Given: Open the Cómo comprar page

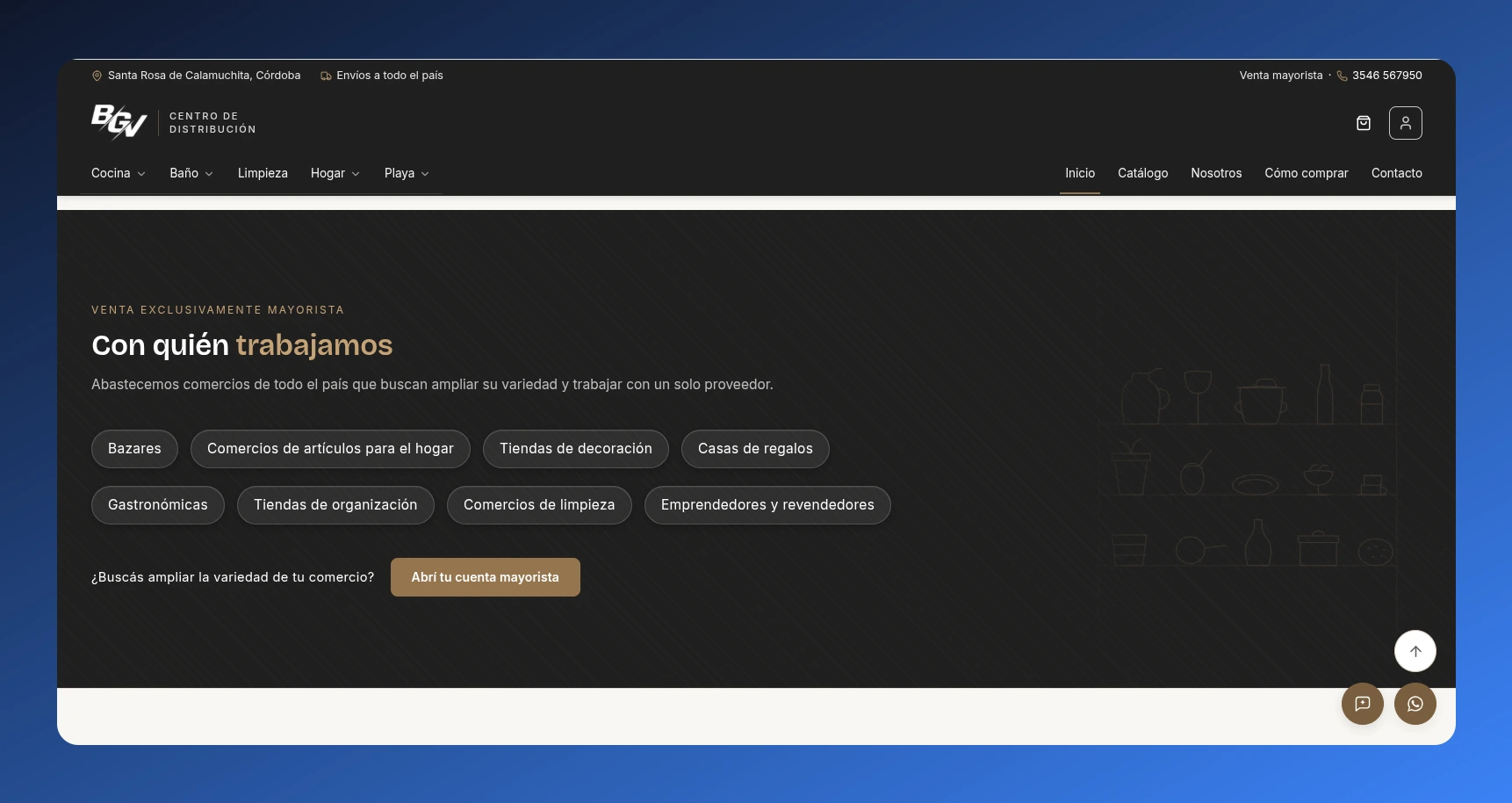Looking at the screenshot, I should pos(1307,173).
